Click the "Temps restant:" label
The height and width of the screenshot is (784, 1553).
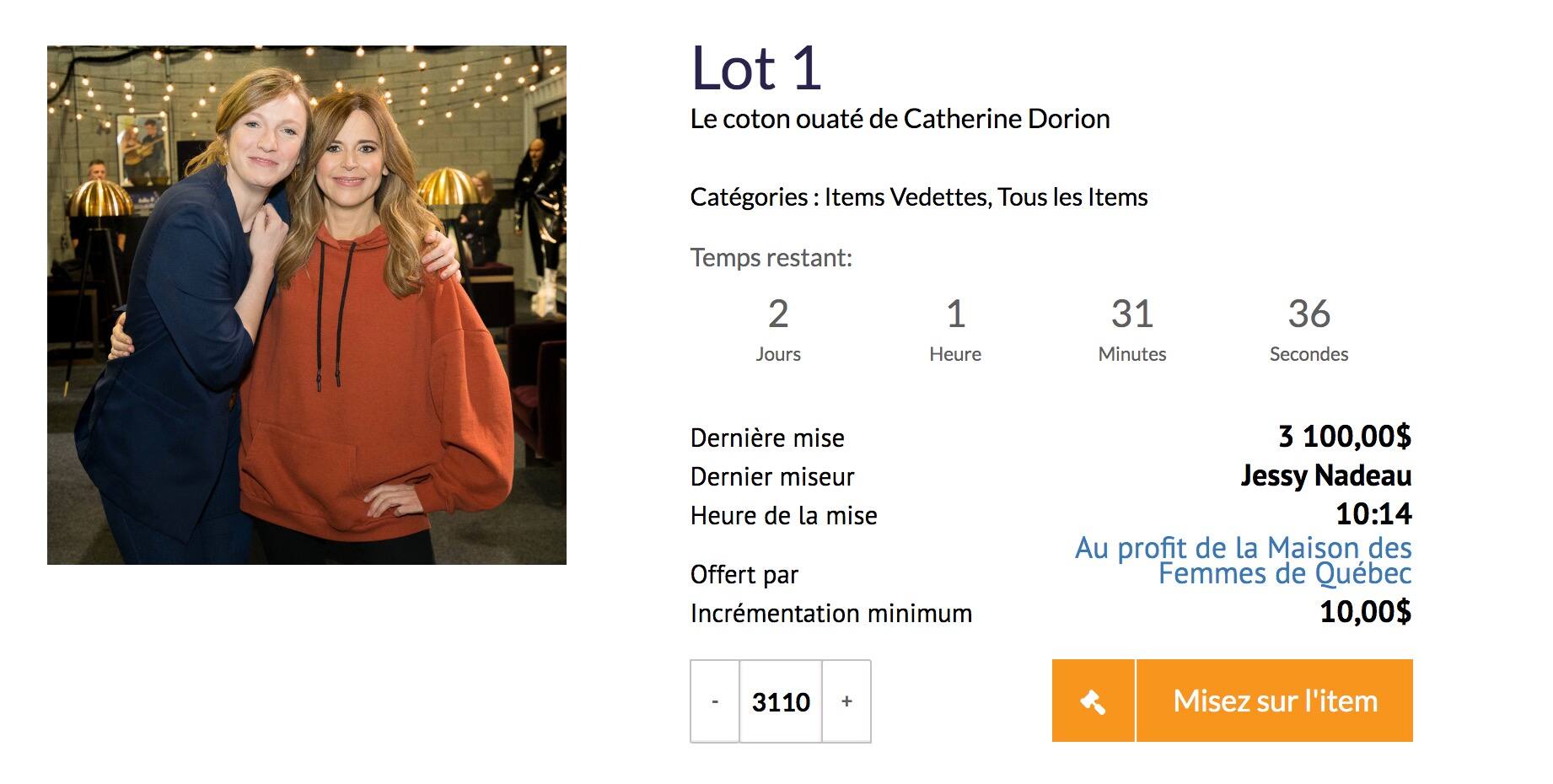771,258
